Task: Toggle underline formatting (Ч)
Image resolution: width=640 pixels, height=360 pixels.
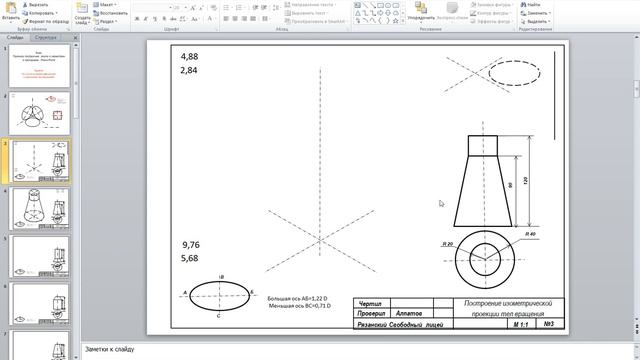Action: [x=155, y=19]
